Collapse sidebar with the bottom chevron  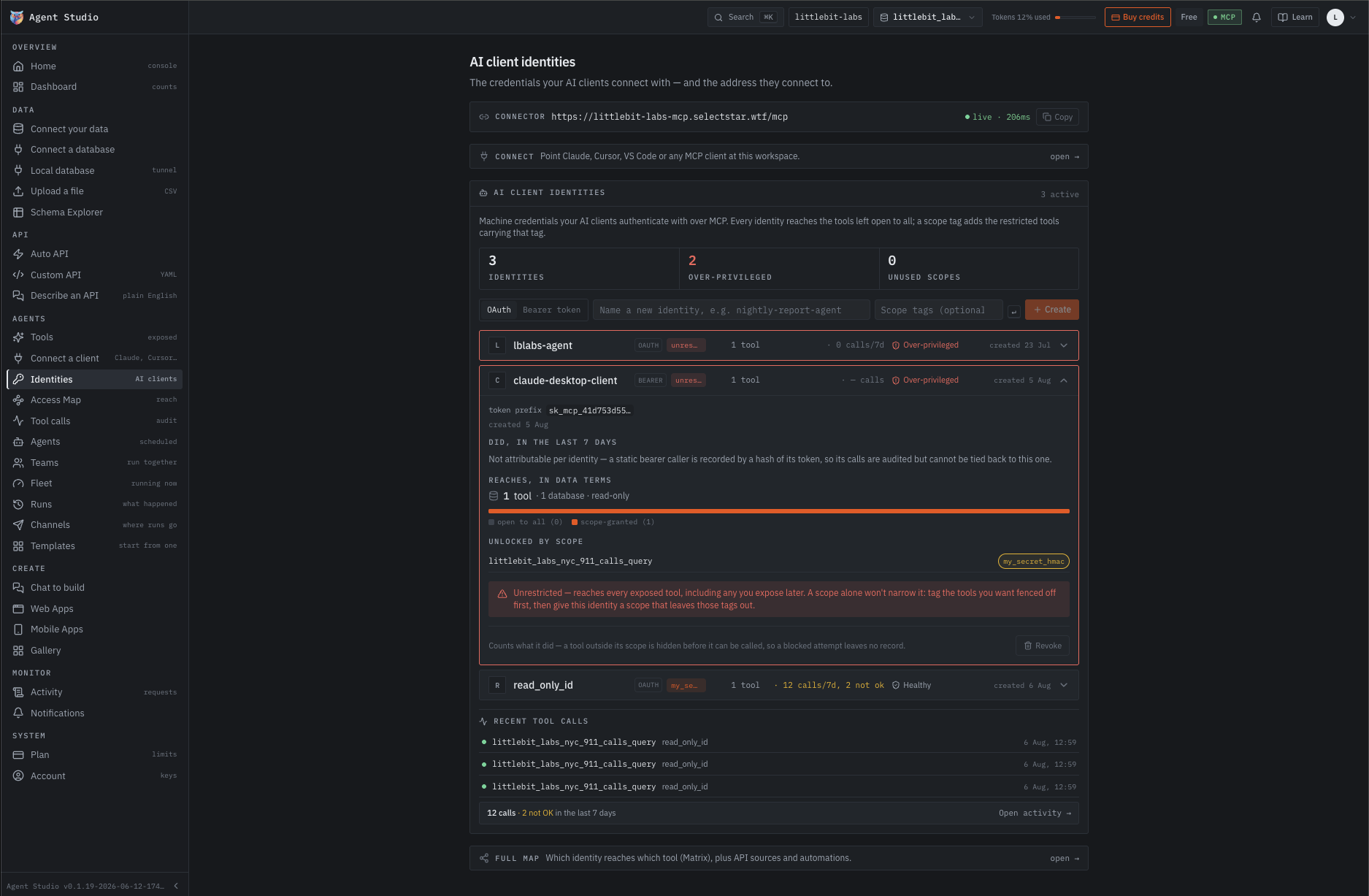coord(176,886)
